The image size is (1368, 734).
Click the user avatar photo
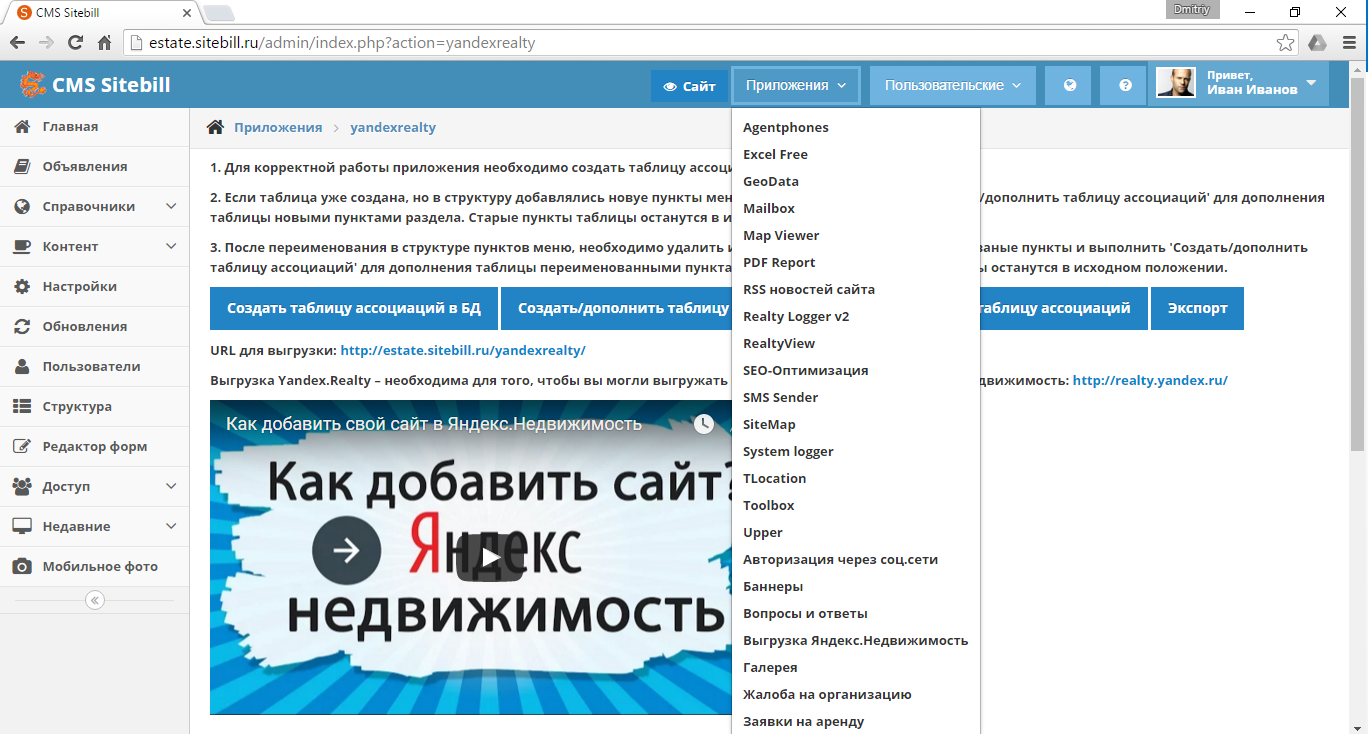1176,83
